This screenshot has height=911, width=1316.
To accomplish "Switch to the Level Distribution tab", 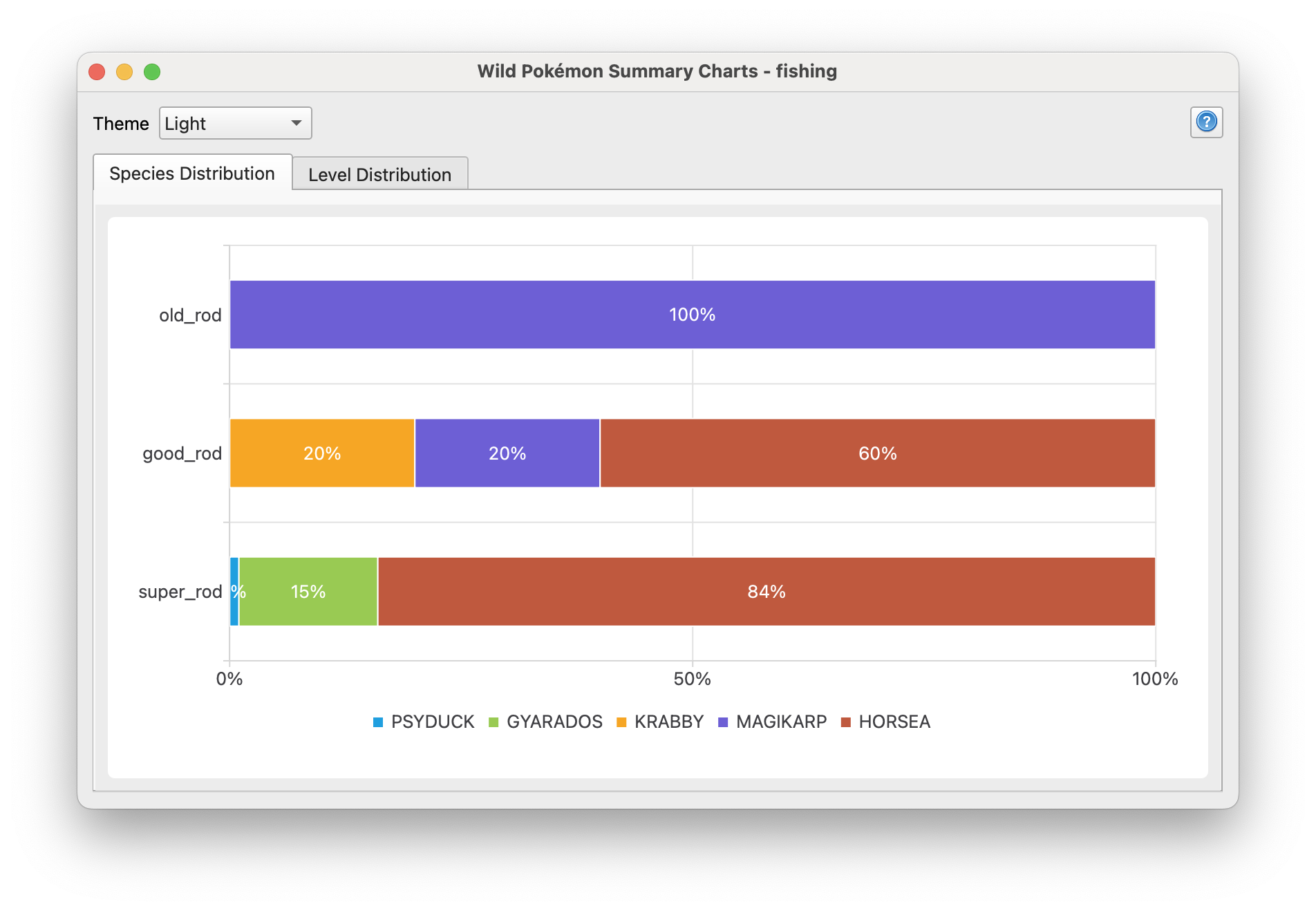I will pyautogui.click(x=379, y=174).
